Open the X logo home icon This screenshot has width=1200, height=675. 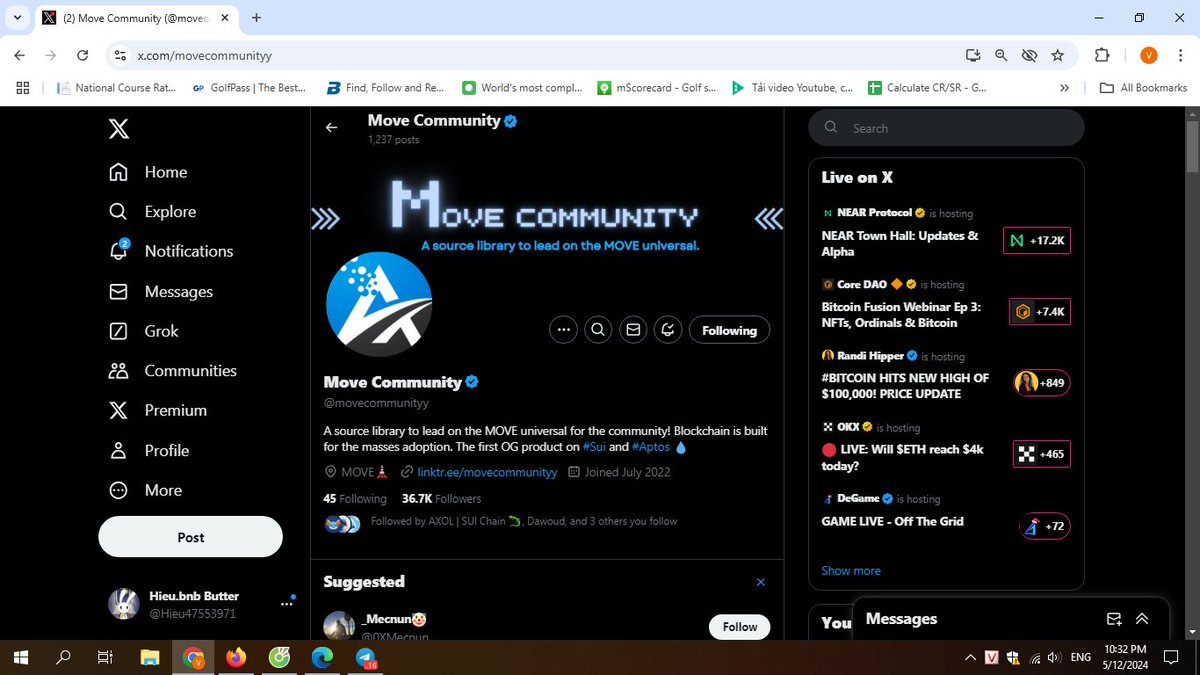tap(119, 128)
